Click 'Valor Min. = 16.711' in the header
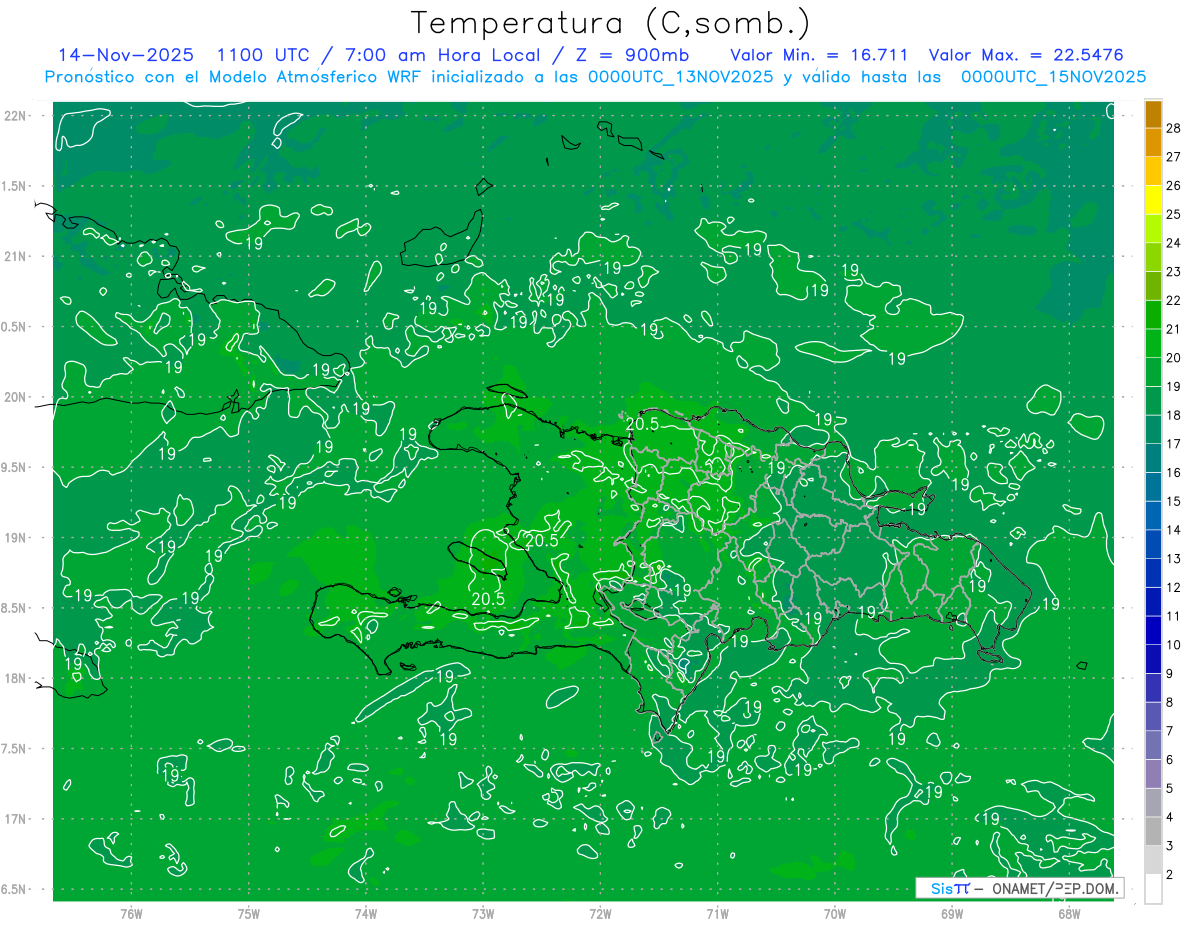Viewport: 1200px width, 927px height. tap(819, 55)
